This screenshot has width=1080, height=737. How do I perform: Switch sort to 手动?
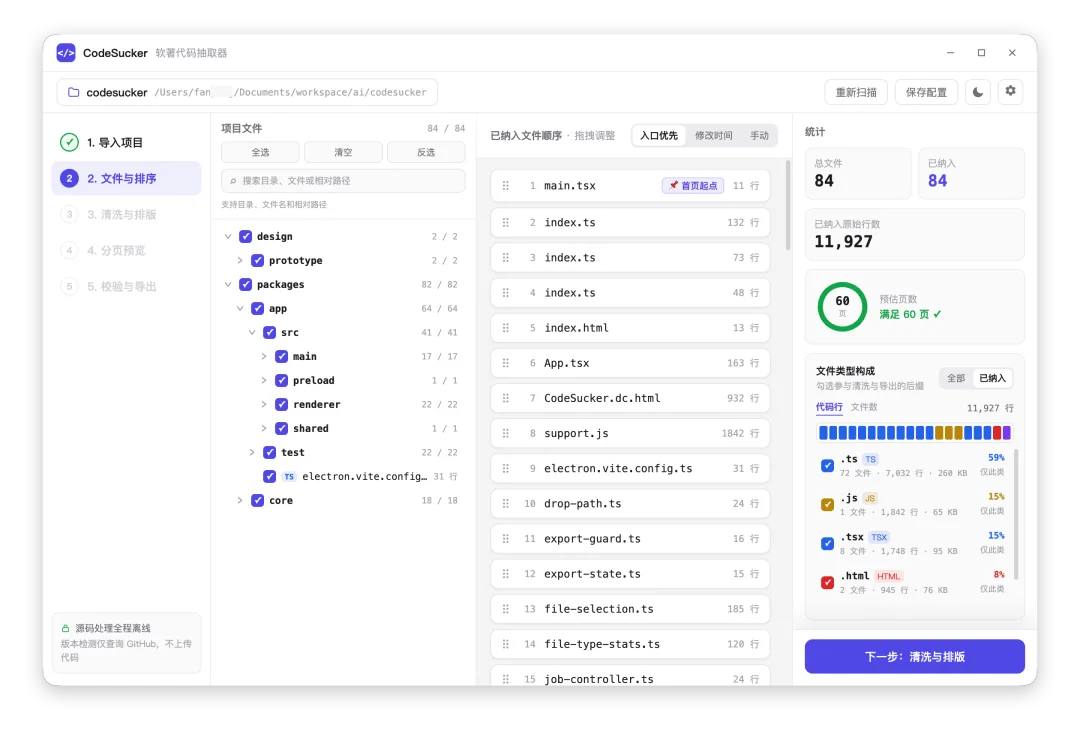pos(759,136)
